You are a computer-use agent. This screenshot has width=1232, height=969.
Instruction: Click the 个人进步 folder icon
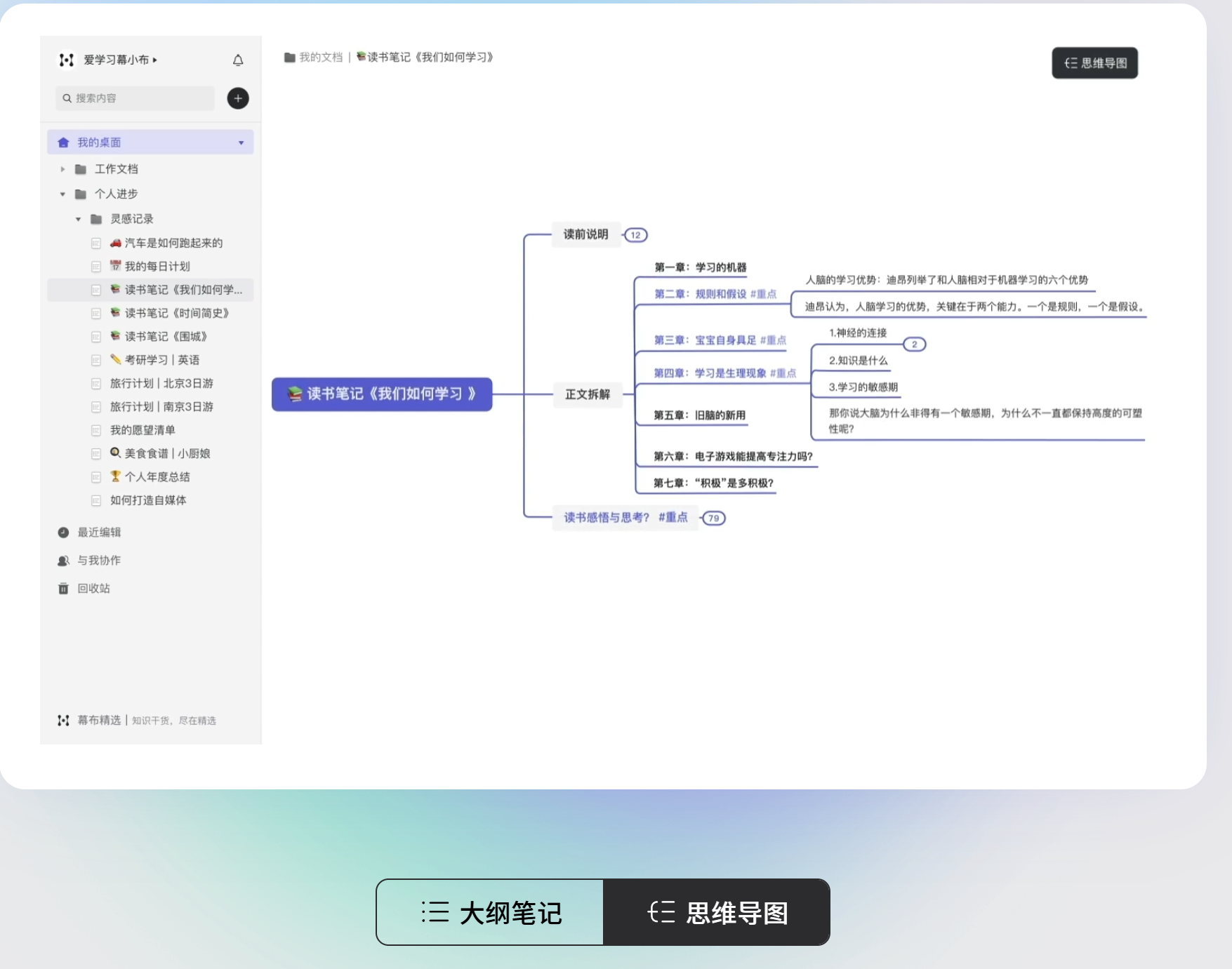click(81, 194)
